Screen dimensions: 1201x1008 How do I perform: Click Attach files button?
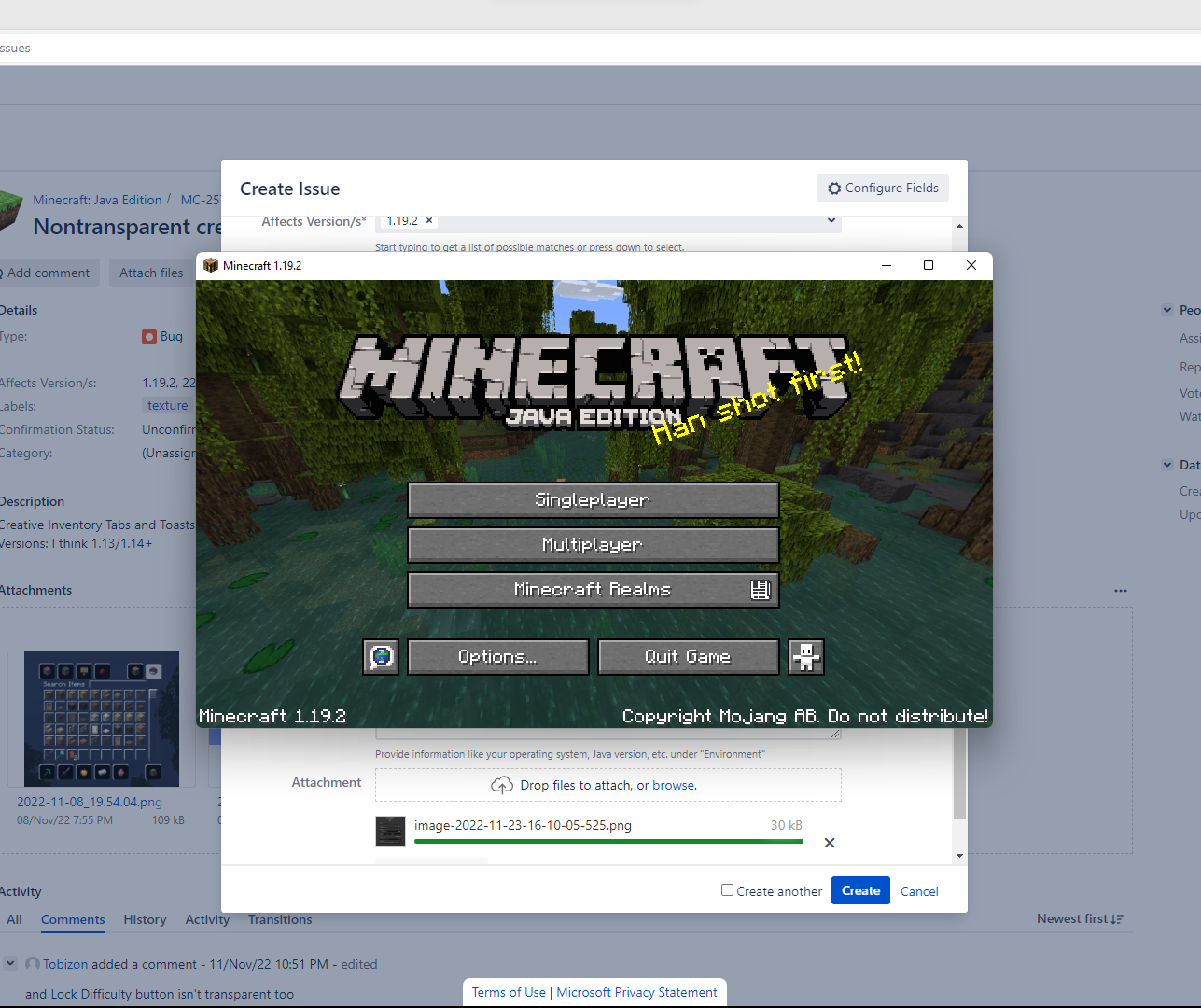[151, 273]
